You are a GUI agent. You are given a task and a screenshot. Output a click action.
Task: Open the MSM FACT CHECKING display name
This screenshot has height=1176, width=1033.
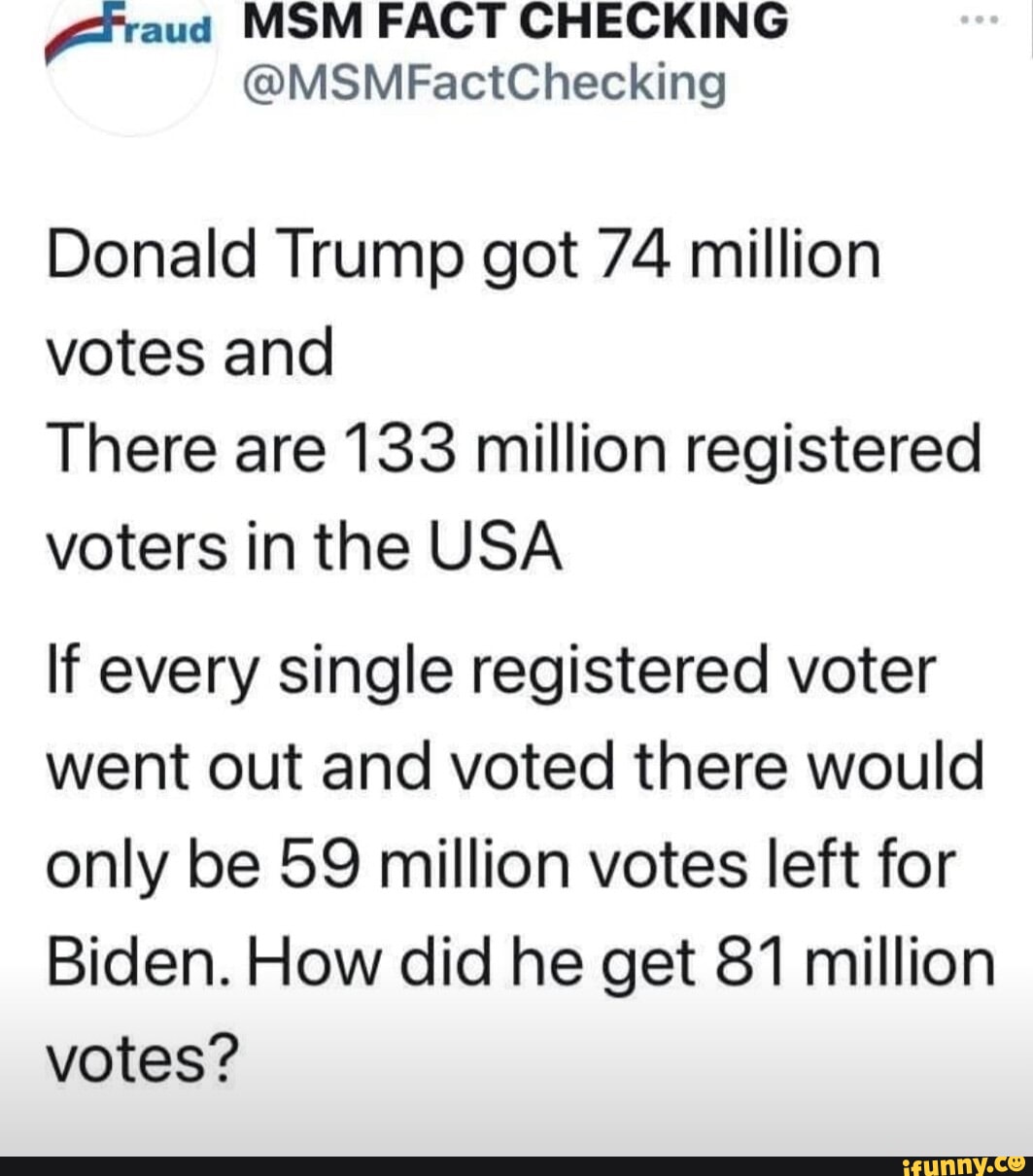tap(515, 21)
